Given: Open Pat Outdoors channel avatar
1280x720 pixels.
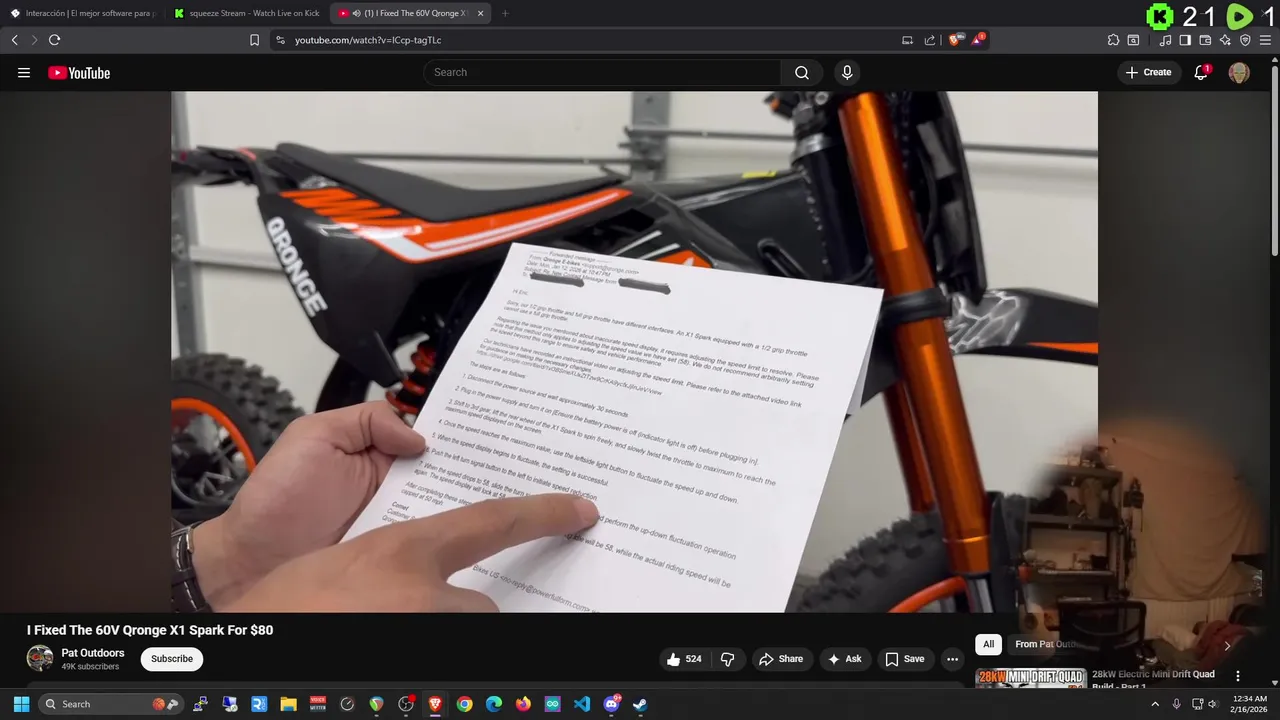Looking at the screenshot, I should [x=40, y=658].
